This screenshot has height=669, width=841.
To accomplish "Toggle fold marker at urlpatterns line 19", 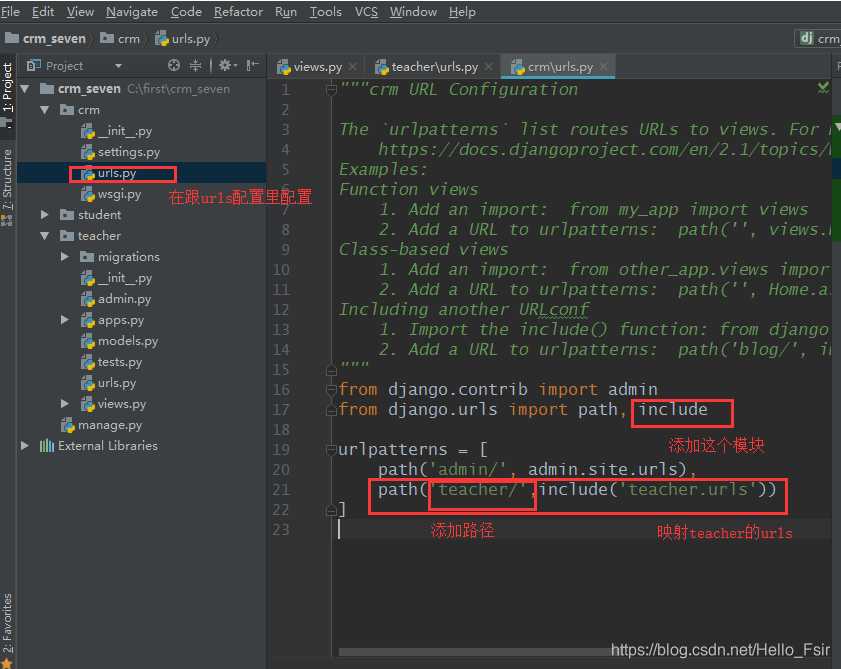I will click(331, 450).
